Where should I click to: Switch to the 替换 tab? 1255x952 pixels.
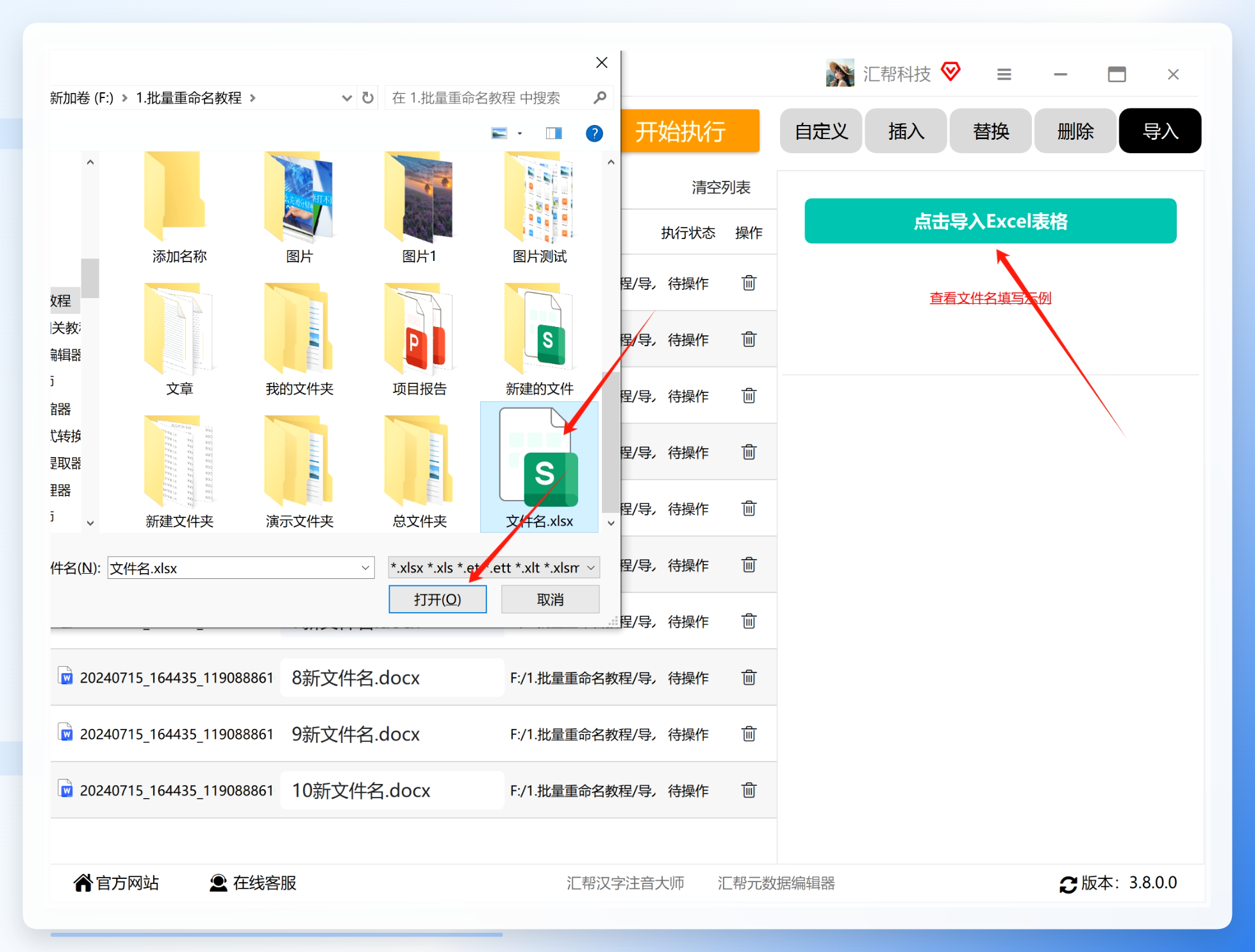(x=990, y=131)
